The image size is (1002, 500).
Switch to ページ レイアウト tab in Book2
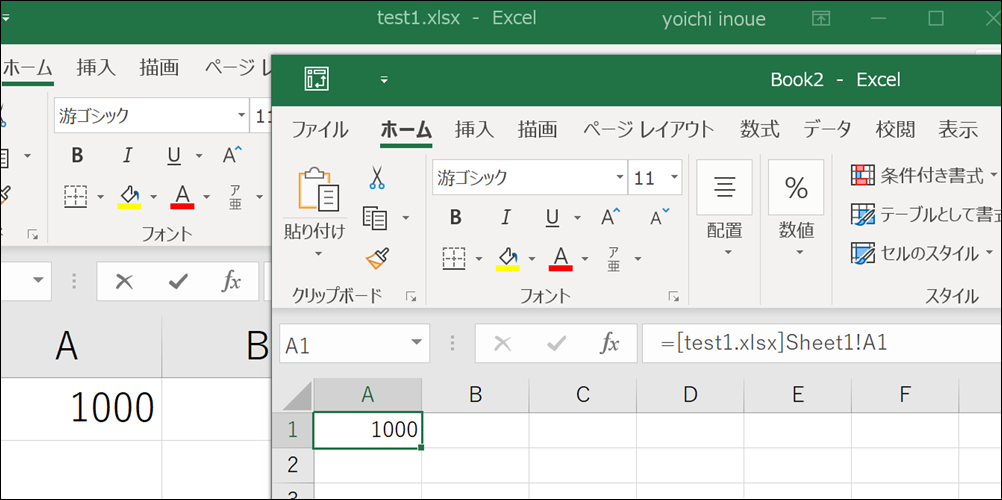click(649, 130)
